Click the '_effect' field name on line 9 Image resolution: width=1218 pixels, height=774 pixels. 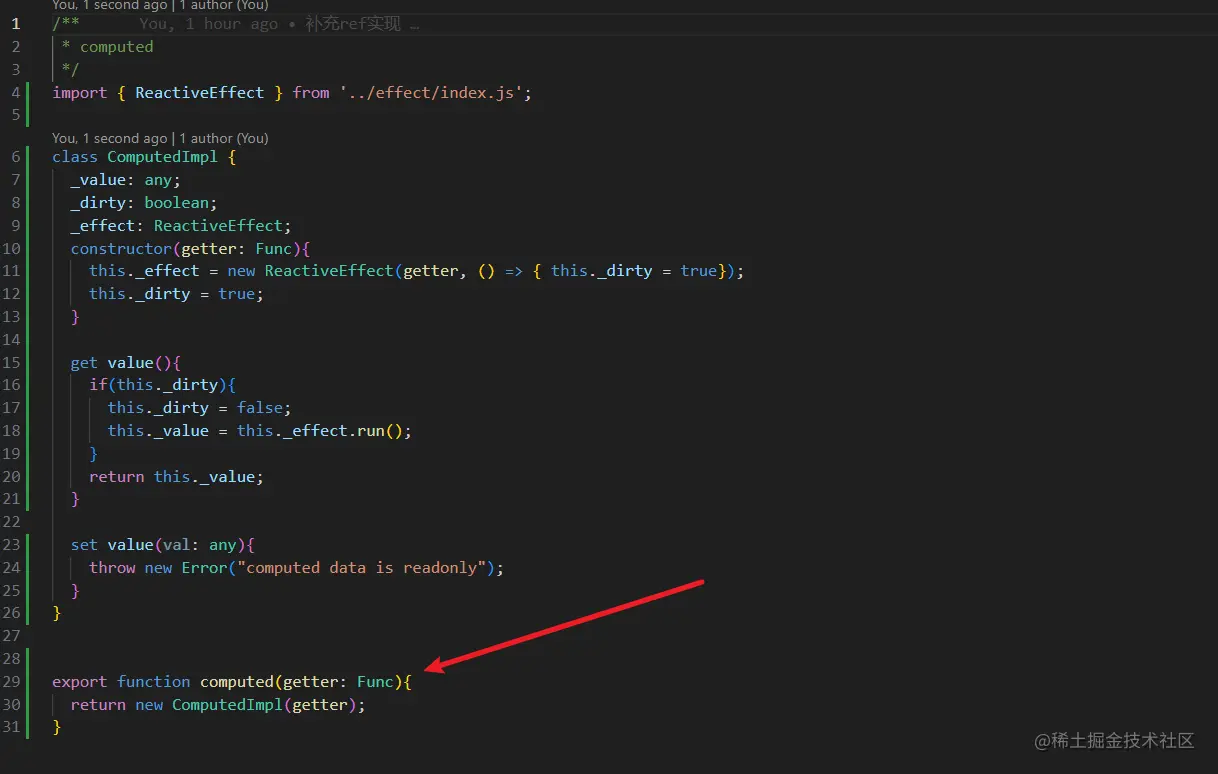tap(102, 226)
